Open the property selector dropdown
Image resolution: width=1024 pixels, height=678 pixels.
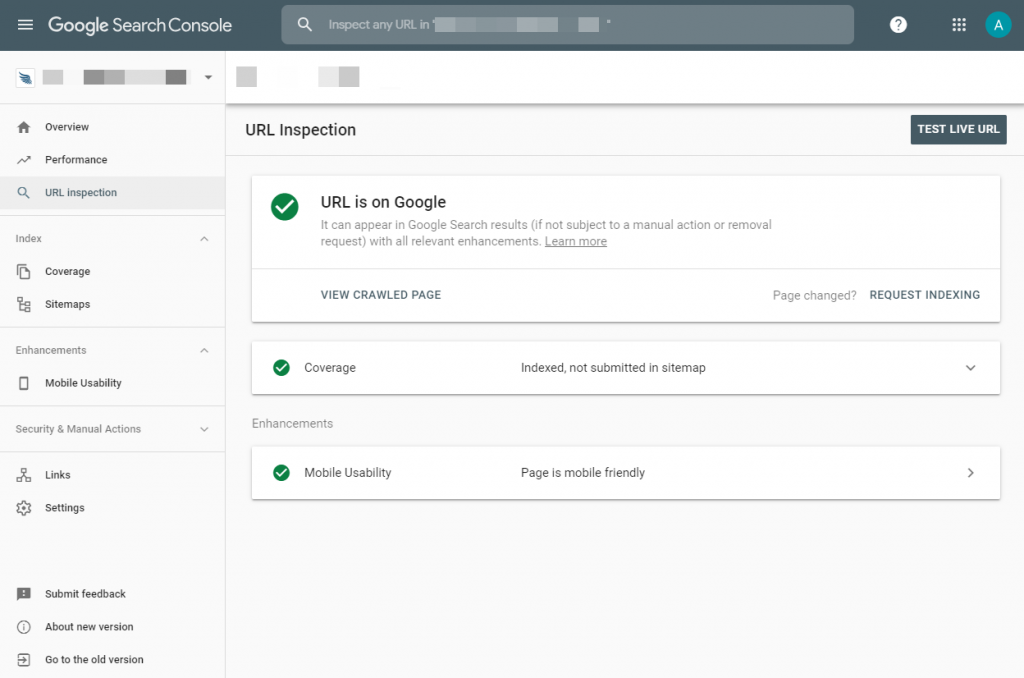coord(208,76)
